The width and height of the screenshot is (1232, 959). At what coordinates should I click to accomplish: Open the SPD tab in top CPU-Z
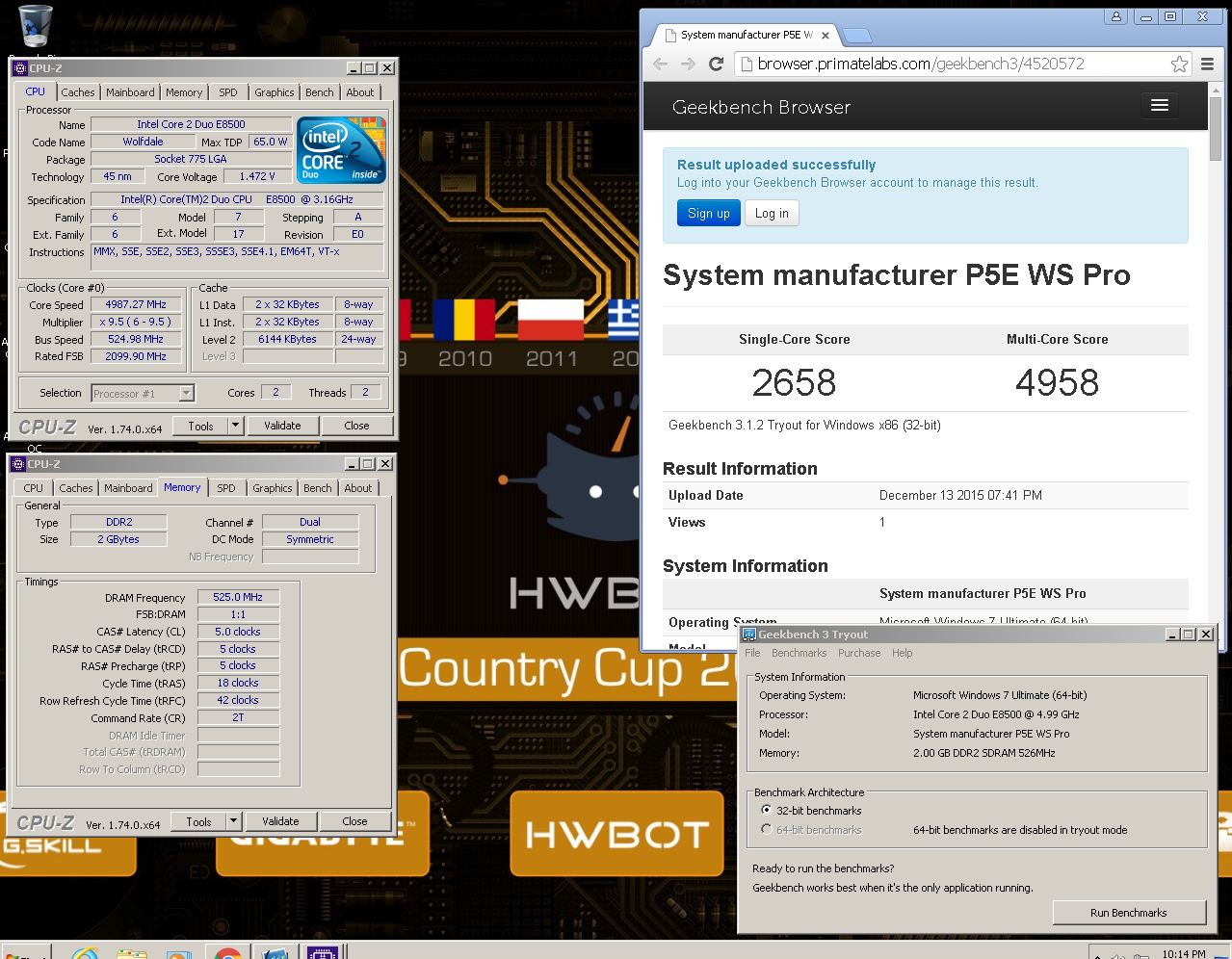click(228, 92)
